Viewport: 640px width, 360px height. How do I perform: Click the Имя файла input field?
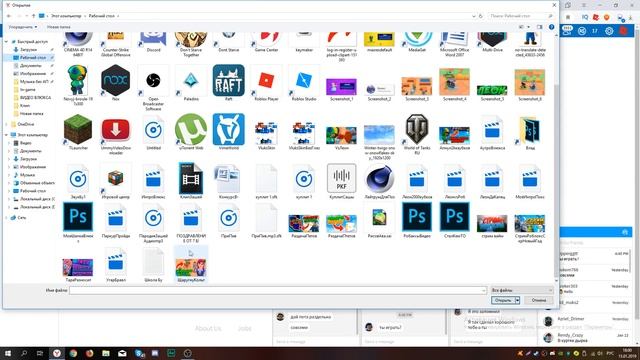coord(278,290)
